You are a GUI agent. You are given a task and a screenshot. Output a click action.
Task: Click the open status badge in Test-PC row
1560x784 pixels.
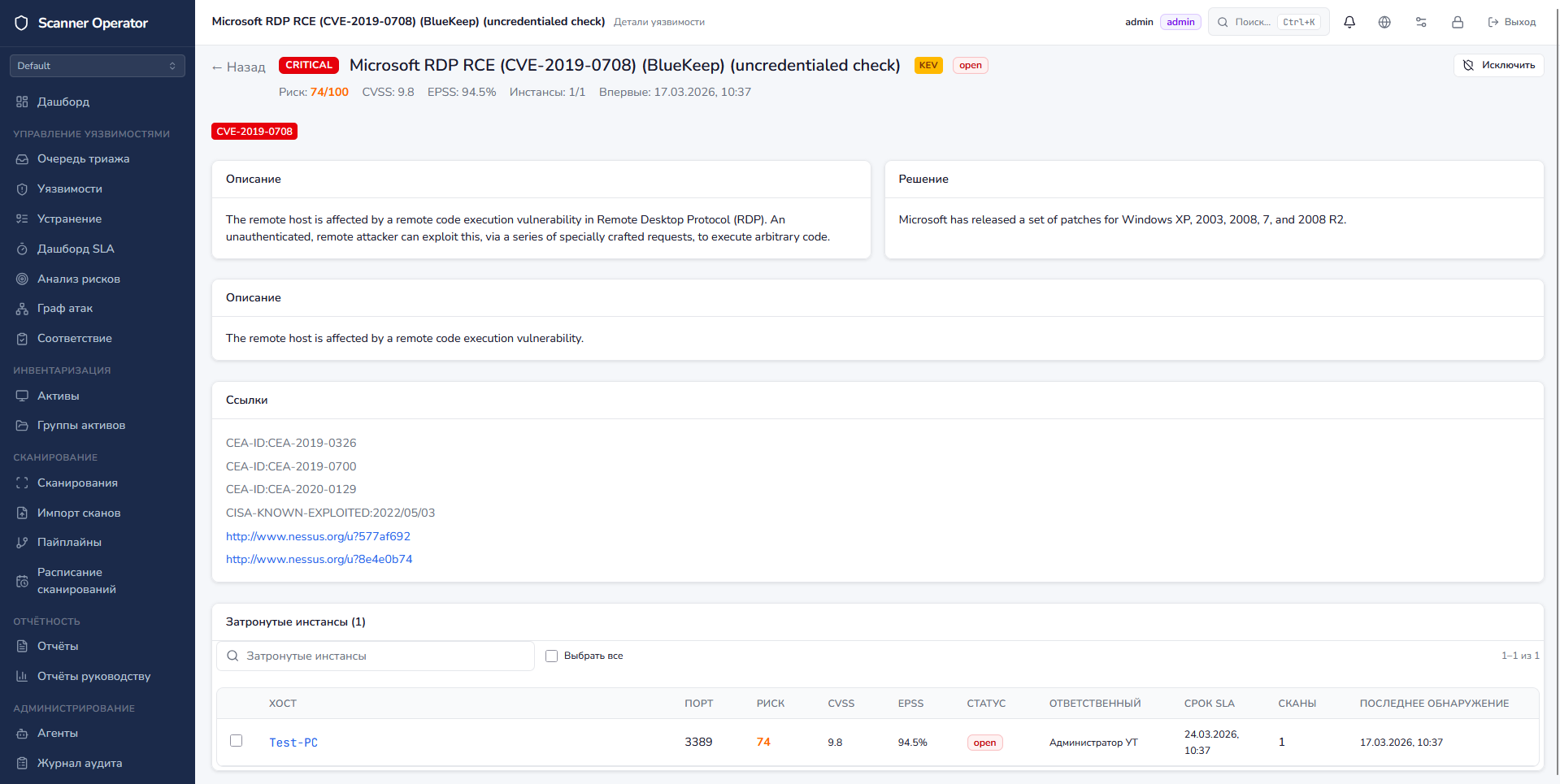click(x=984, y=743)
